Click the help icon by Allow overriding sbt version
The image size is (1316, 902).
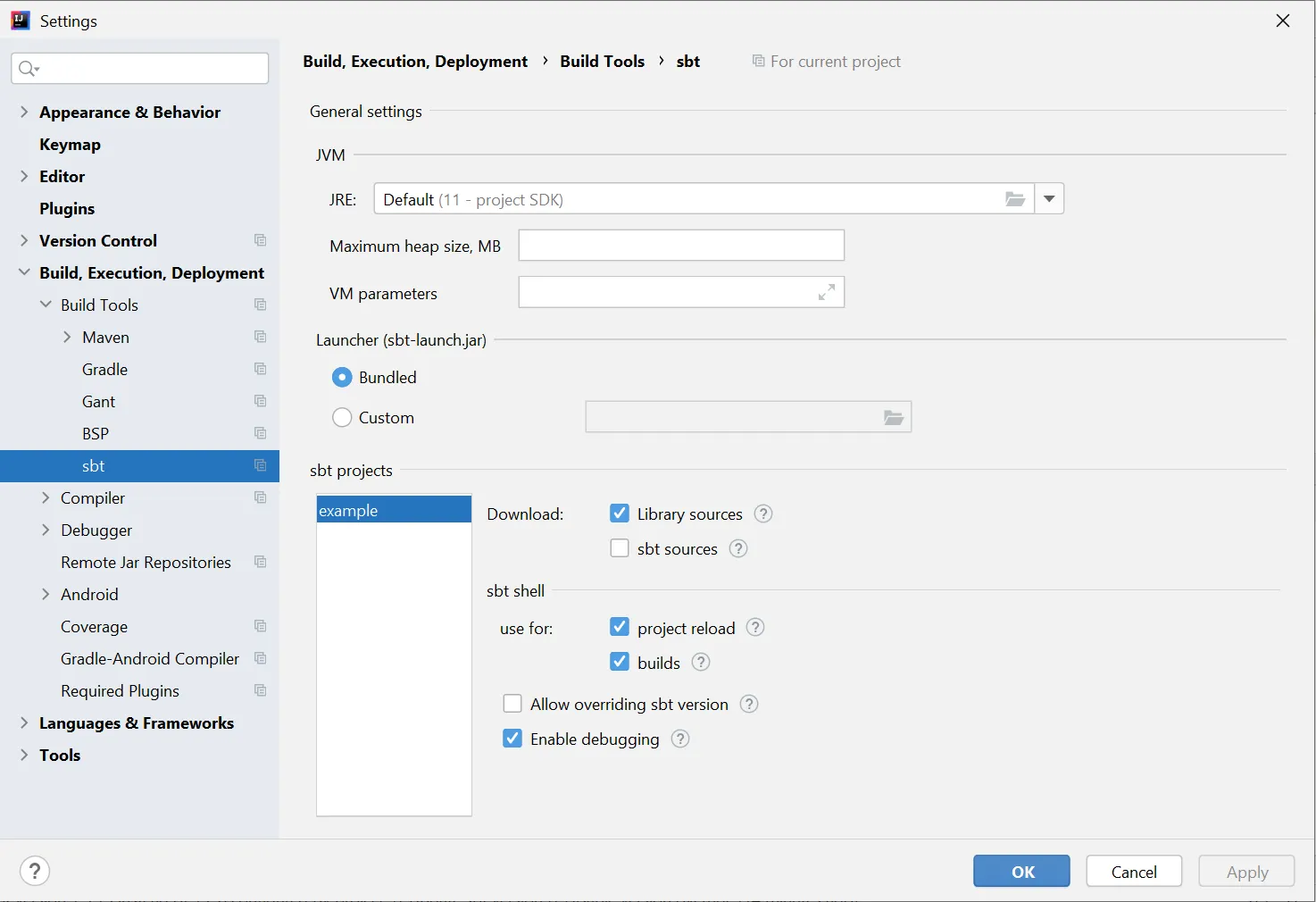pos(750,704)
